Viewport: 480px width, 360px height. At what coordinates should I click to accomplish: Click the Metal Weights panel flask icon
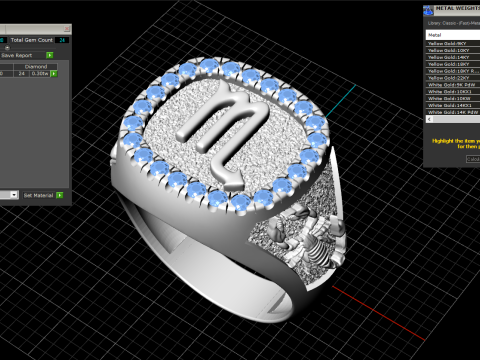coord(428,10)
